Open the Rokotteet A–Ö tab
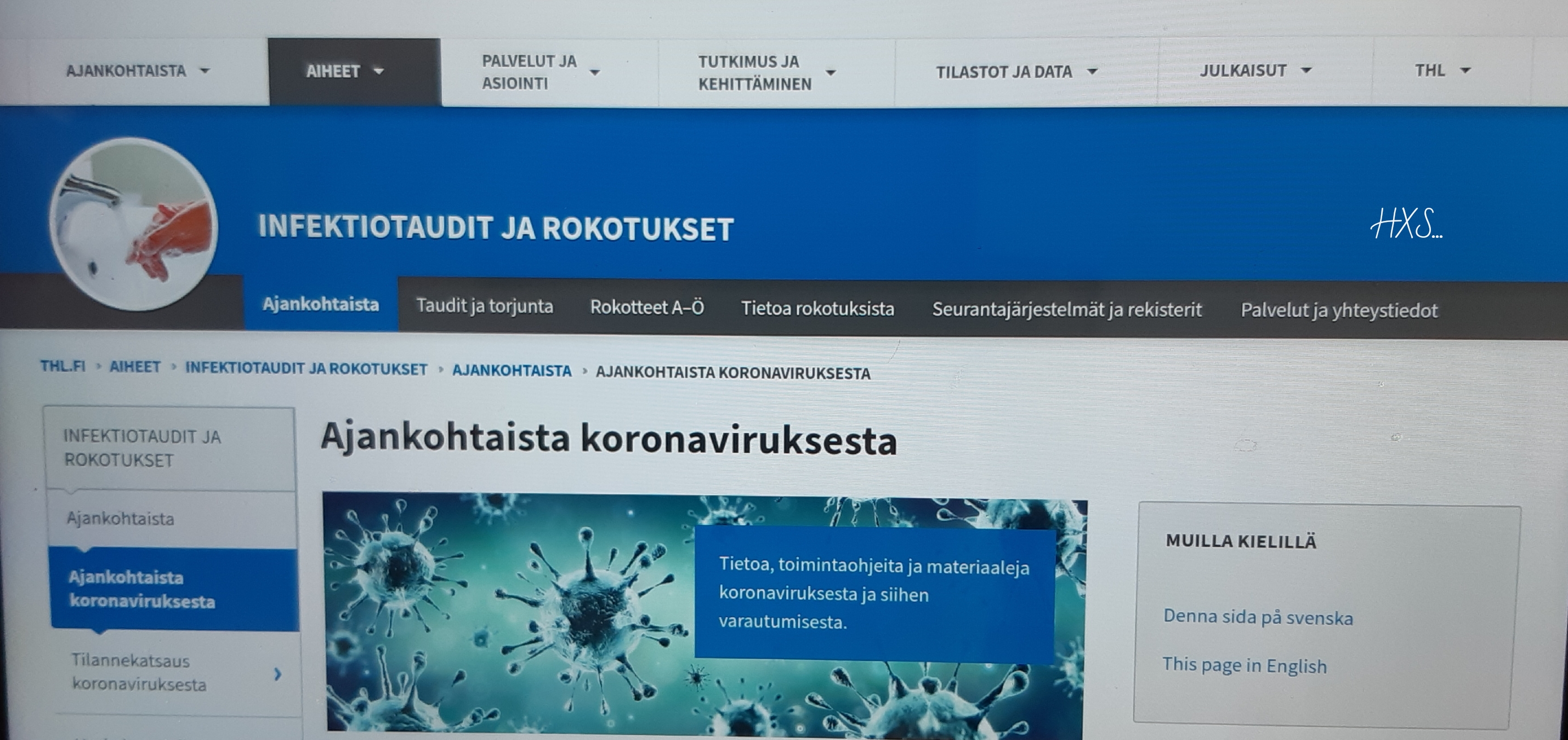 tap(647, 308)
